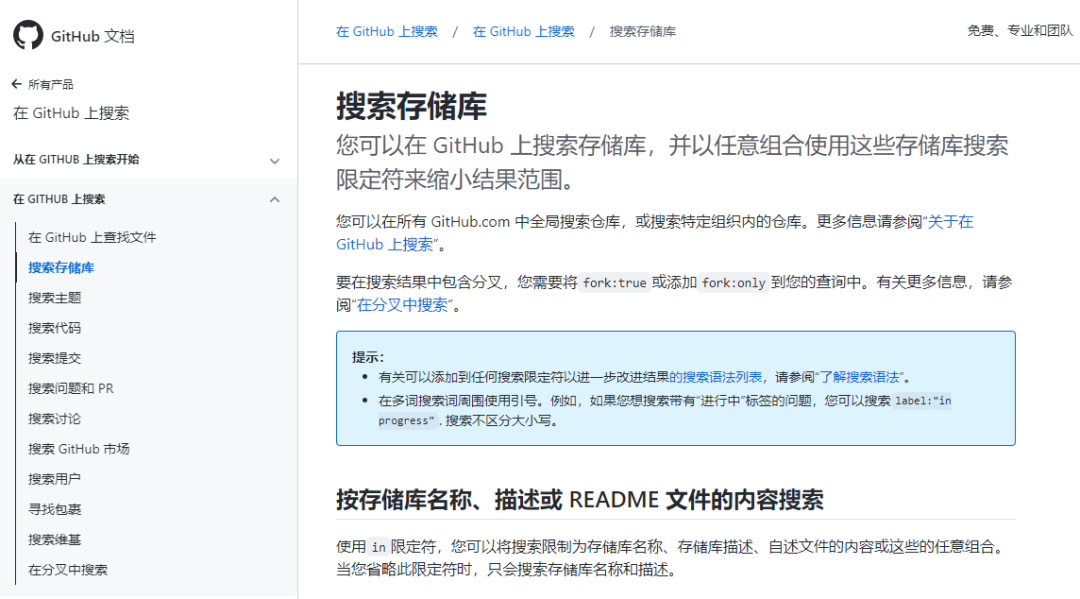Click the GitHub Octocat logo icon
This screenshot has height=599, width=1080.
pos(28,35)
